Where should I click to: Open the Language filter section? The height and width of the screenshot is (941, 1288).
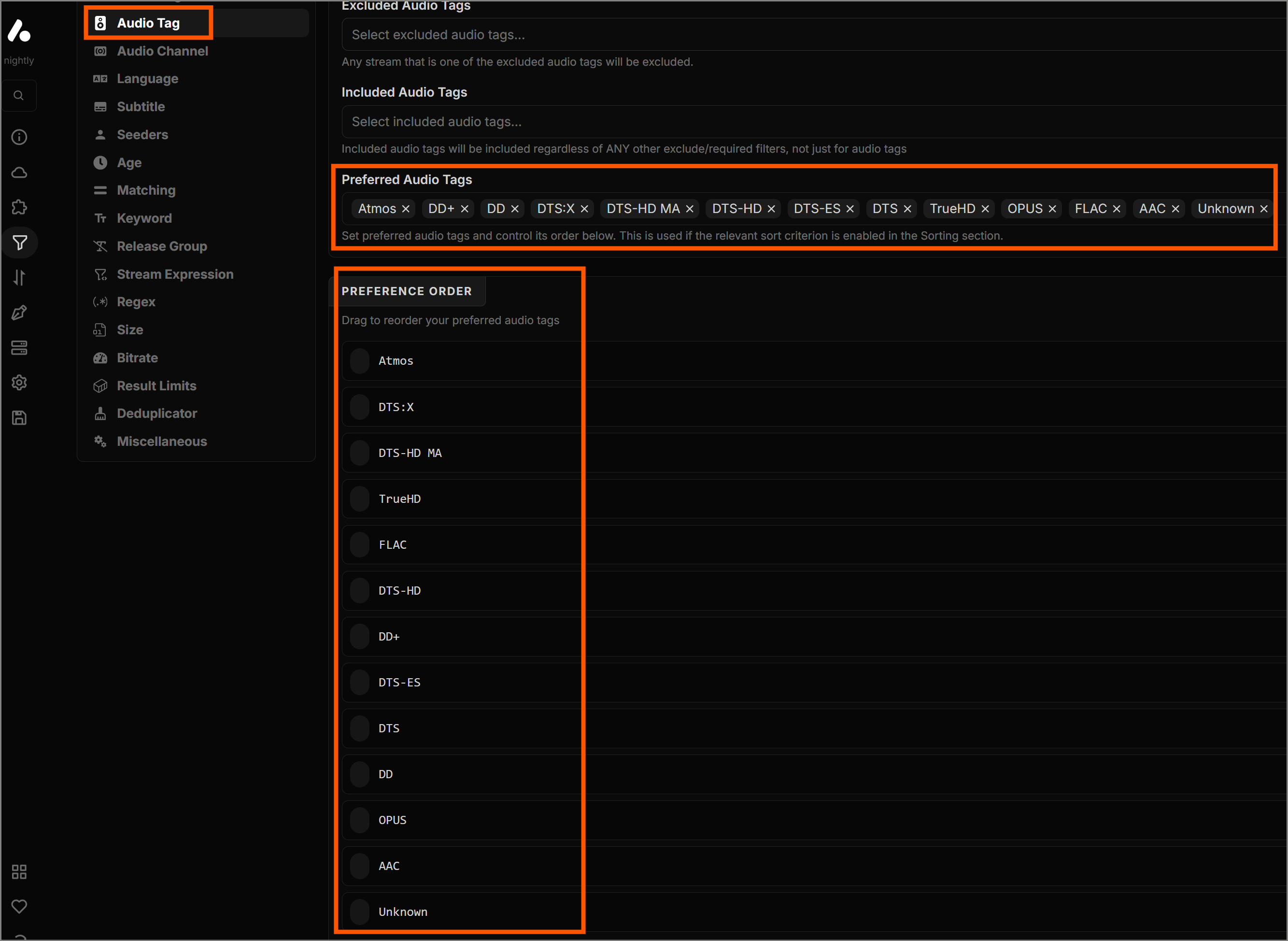click(197, 79)
